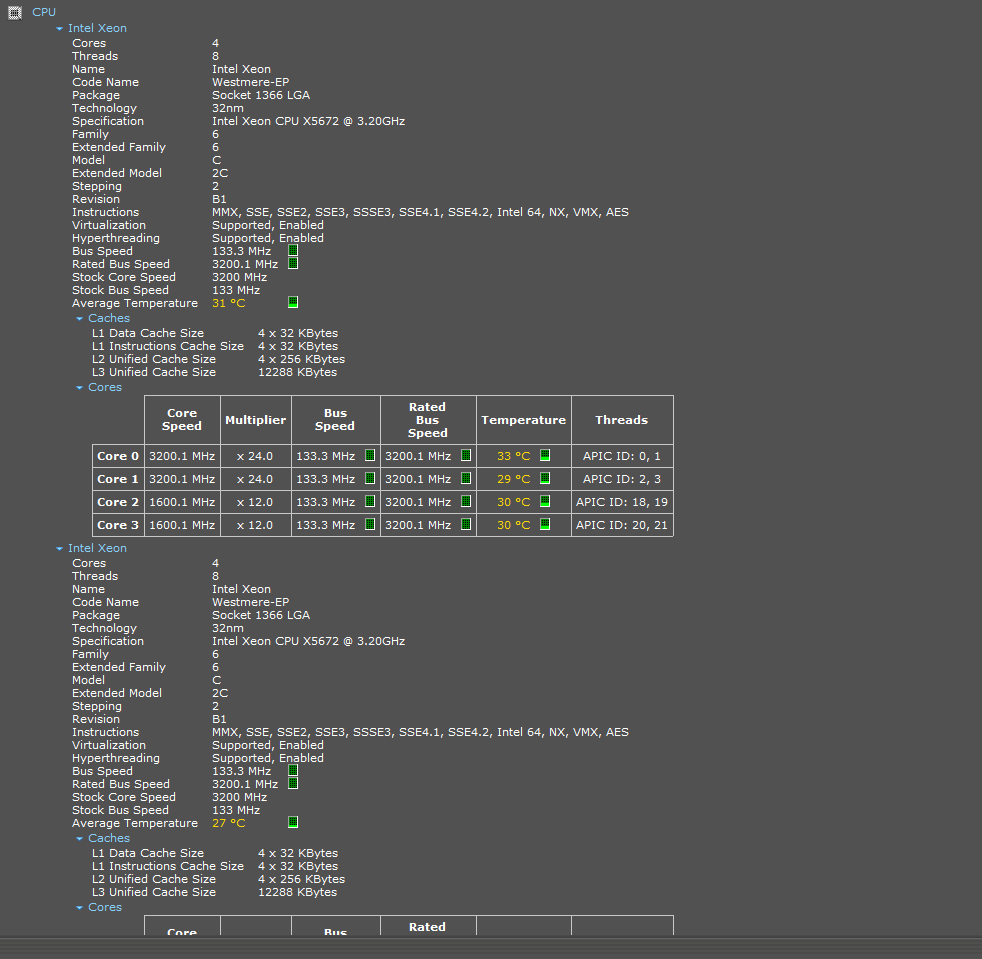This screenshot has height=959, width=982.
Task: Click the green graph icon beside the first processor's Bus Speed
Action: tap(293, 251)
